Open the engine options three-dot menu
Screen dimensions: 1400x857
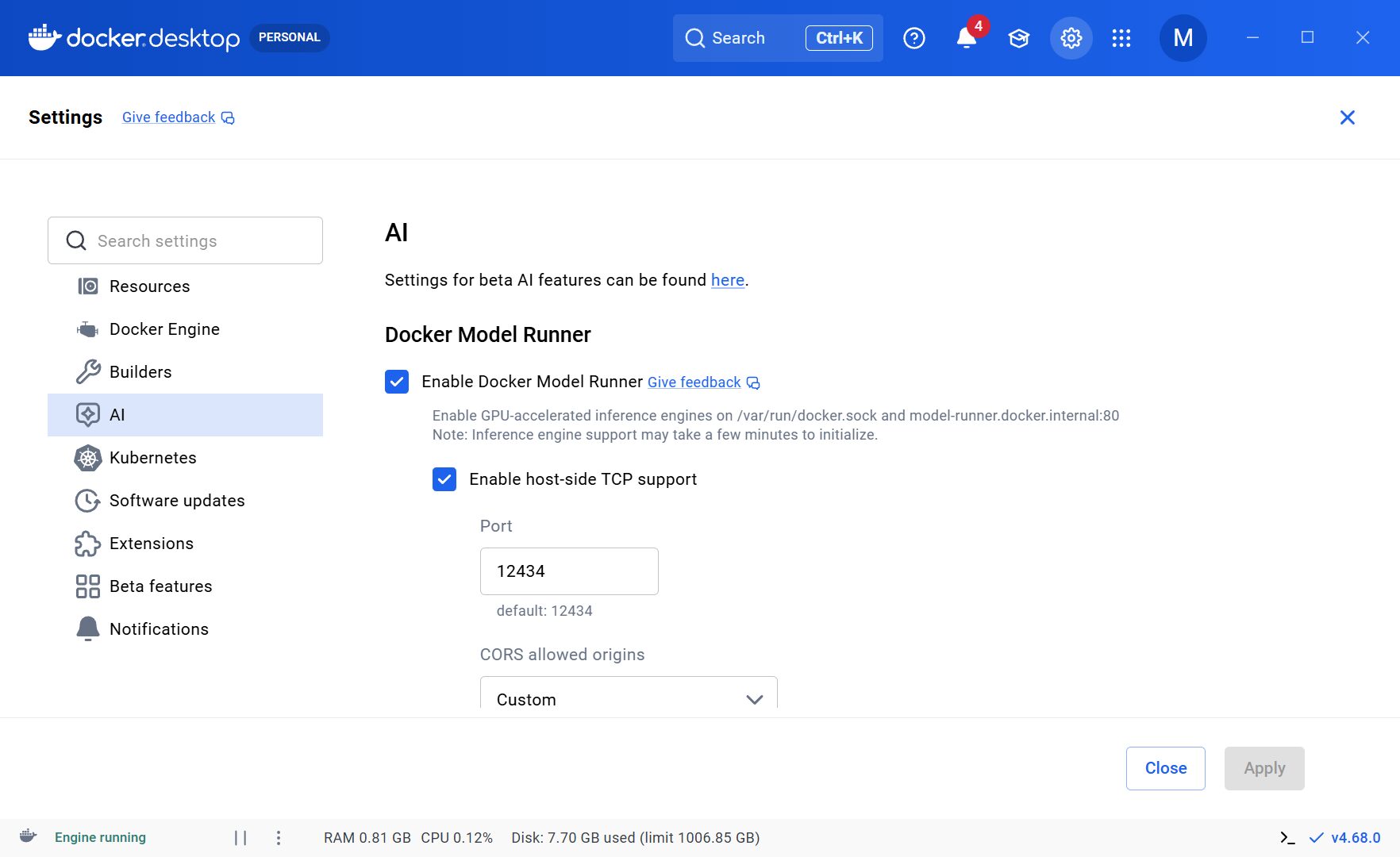(278, 837)
